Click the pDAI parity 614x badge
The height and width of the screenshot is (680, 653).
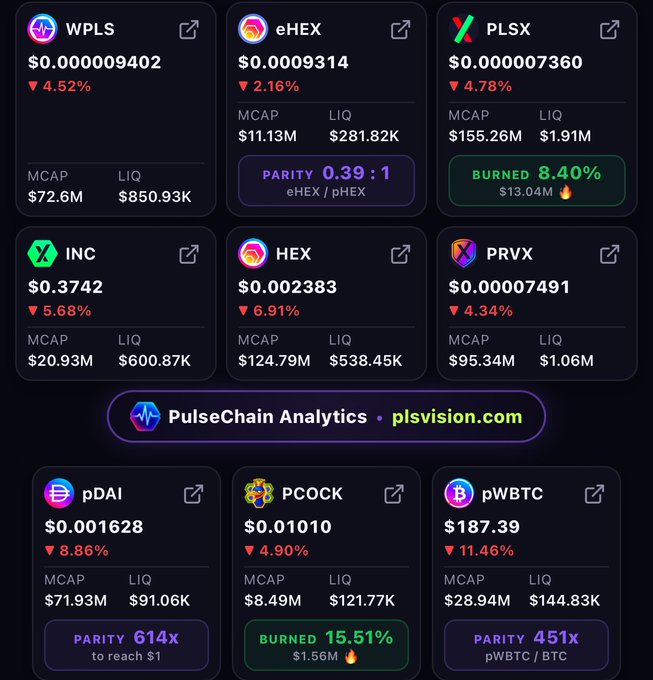(126, 645)
